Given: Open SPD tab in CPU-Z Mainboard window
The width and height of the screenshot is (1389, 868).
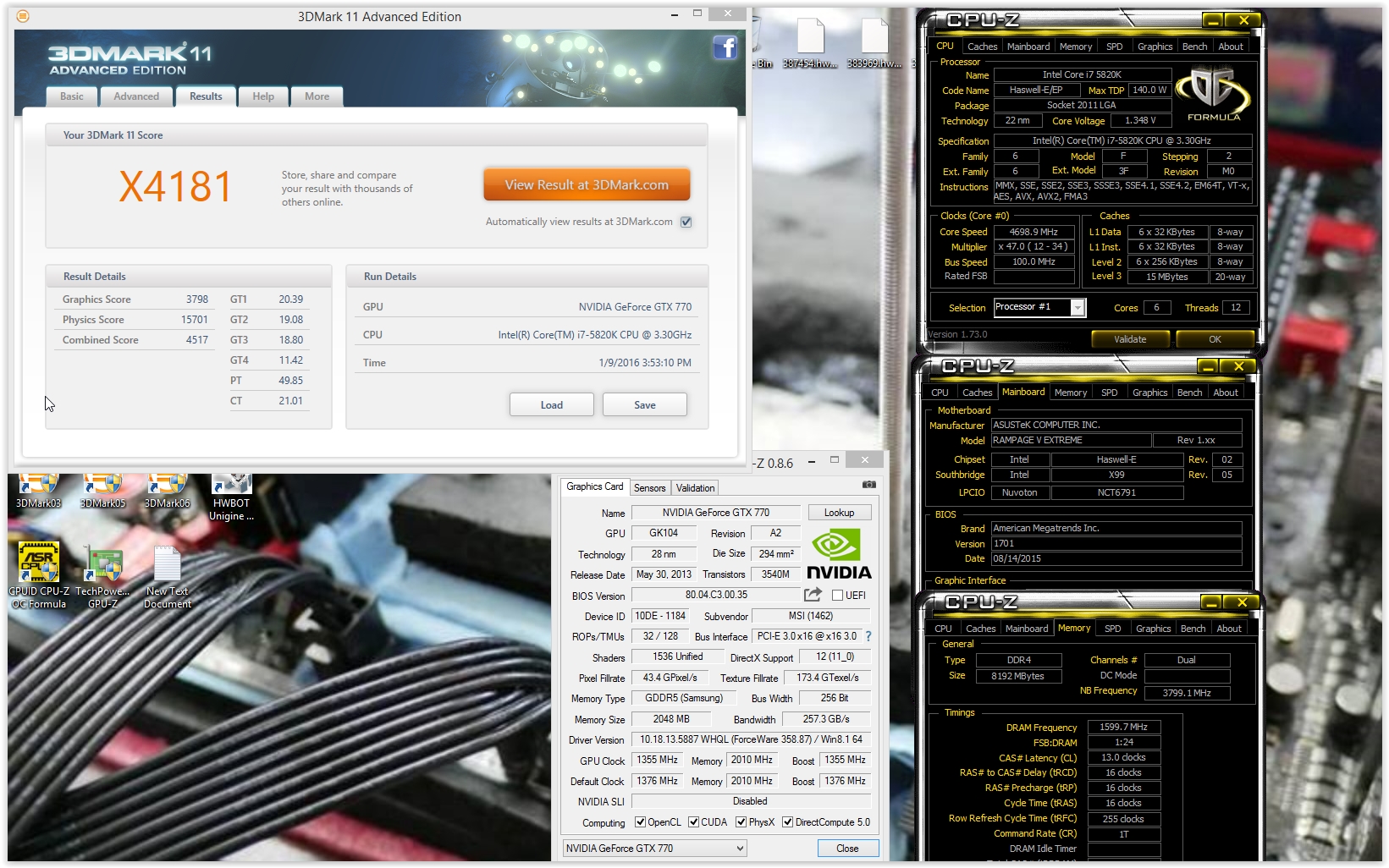Looking at the screenshot, I should pos(1109,393).
